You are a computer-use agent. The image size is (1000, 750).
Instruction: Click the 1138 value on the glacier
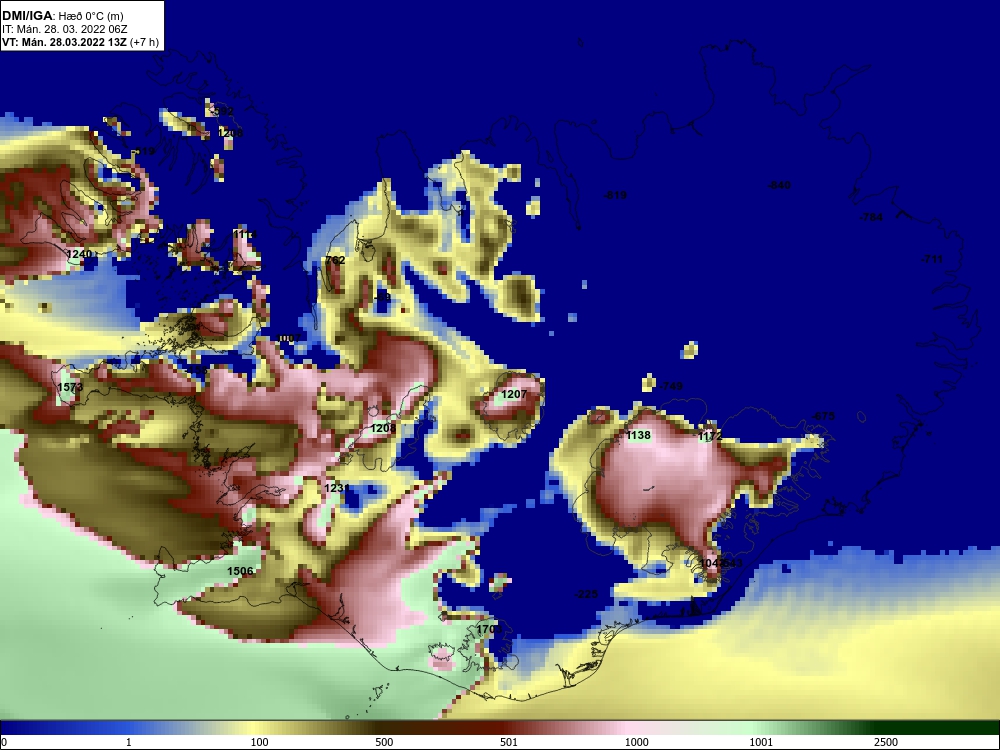pos(638,436)
